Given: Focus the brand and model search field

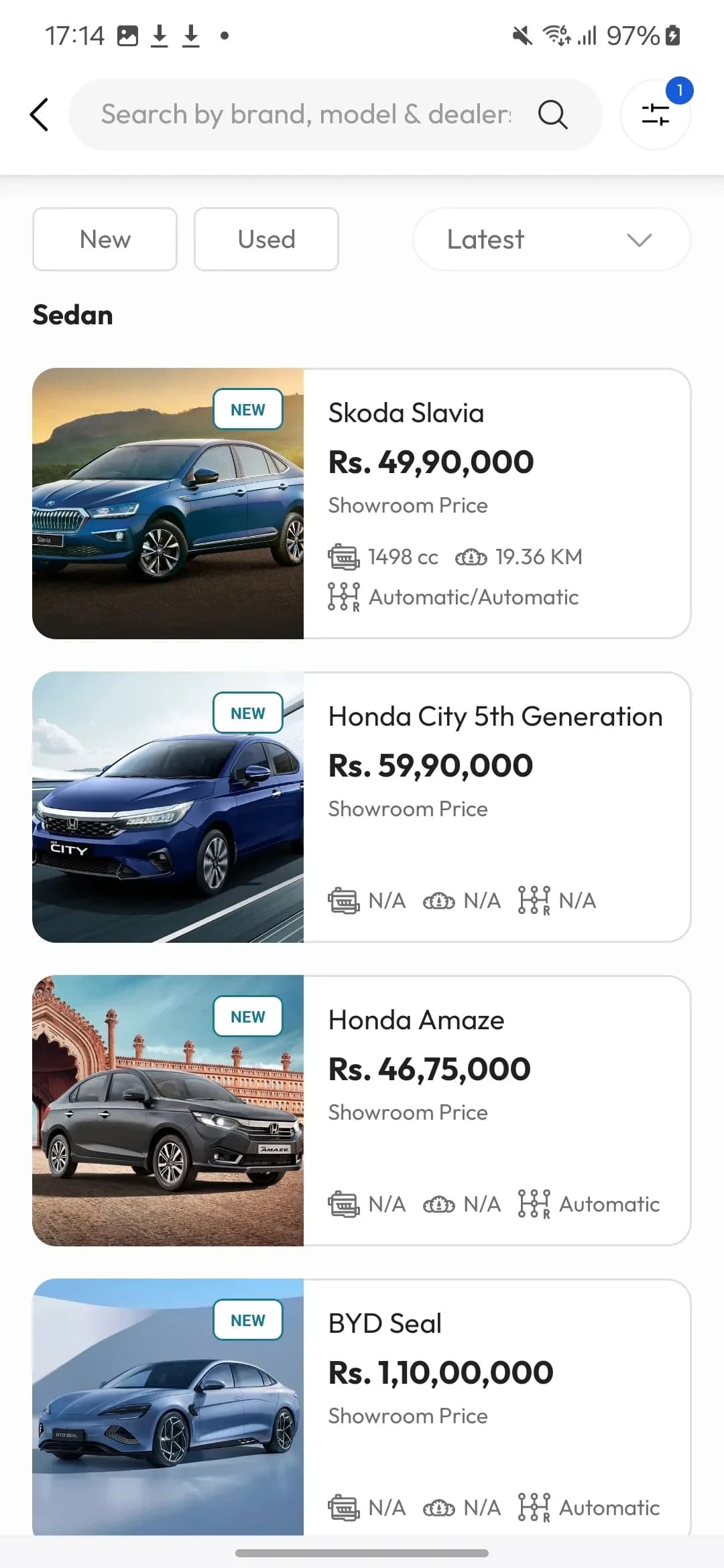Looking at the screenshot, I should tap(305, 115).
